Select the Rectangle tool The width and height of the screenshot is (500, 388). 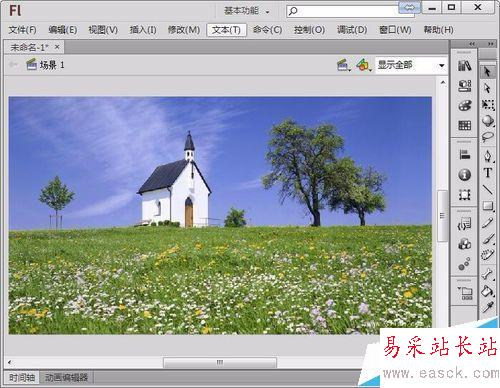(488, 206)
